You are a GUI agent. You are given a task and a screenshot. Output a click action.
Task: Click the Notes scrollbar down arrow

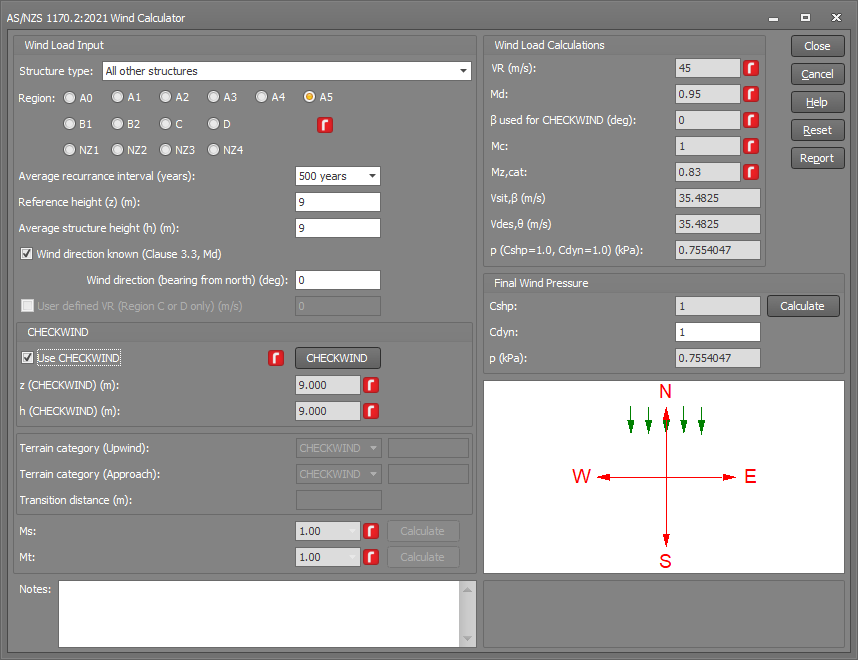coord(467,639)
